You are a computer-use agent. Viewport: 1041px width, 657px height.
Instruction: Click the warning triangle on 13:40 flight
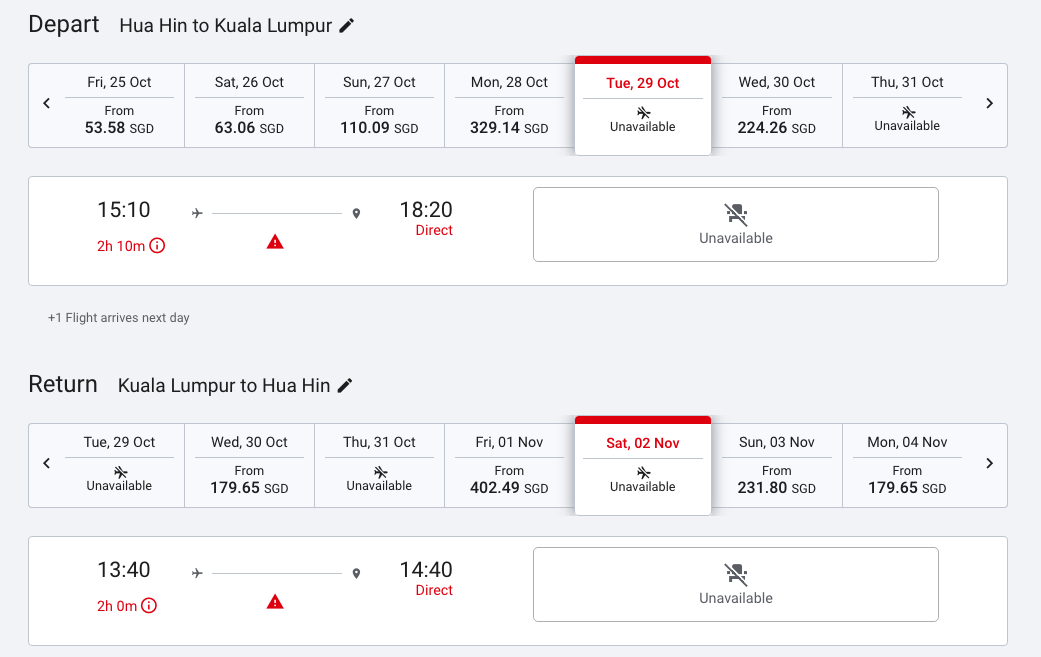pyautogui.click(x=275, y=602)
